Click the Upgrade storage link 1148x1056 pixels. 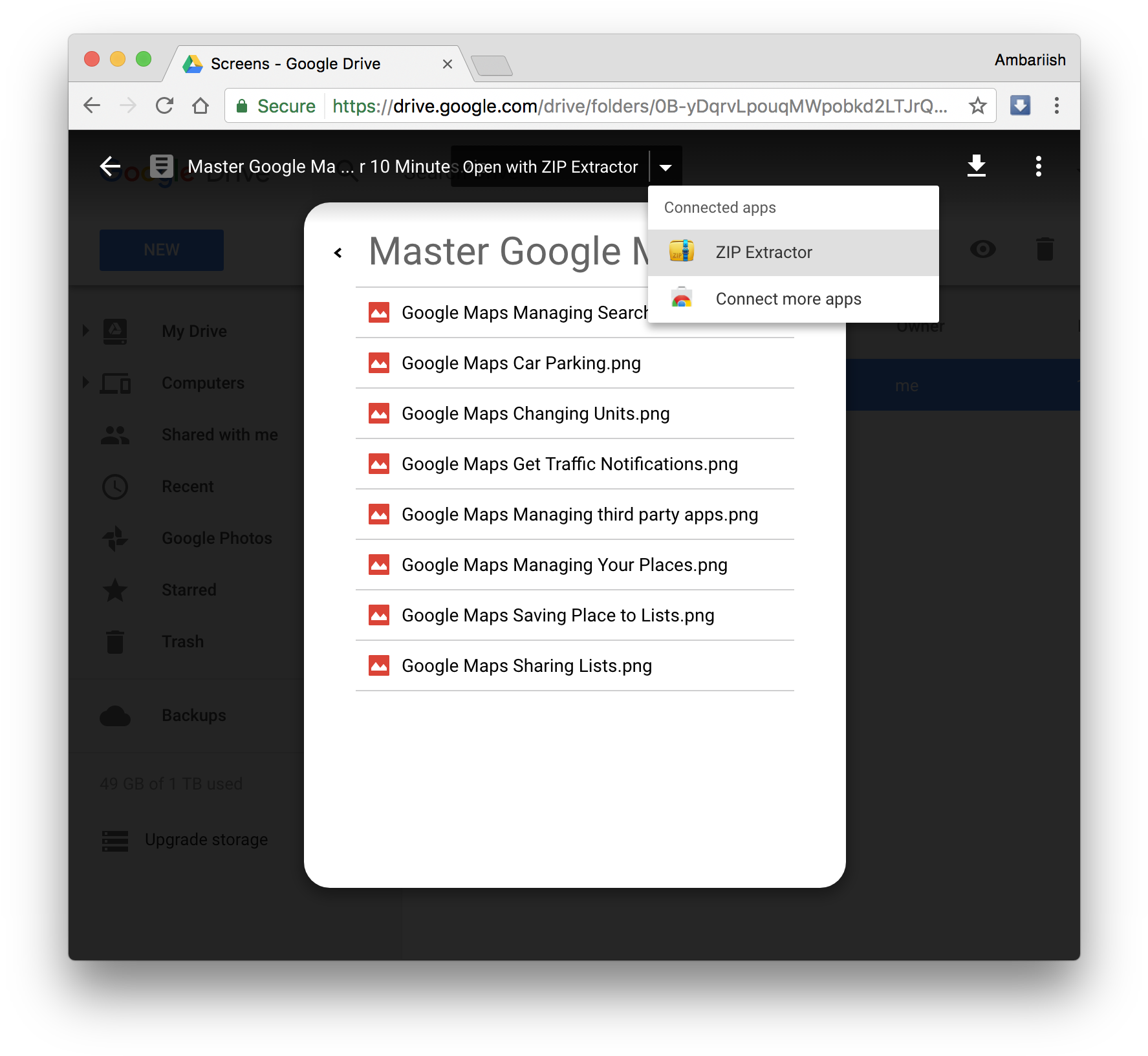pyautogui.click(x=206, y=839)
